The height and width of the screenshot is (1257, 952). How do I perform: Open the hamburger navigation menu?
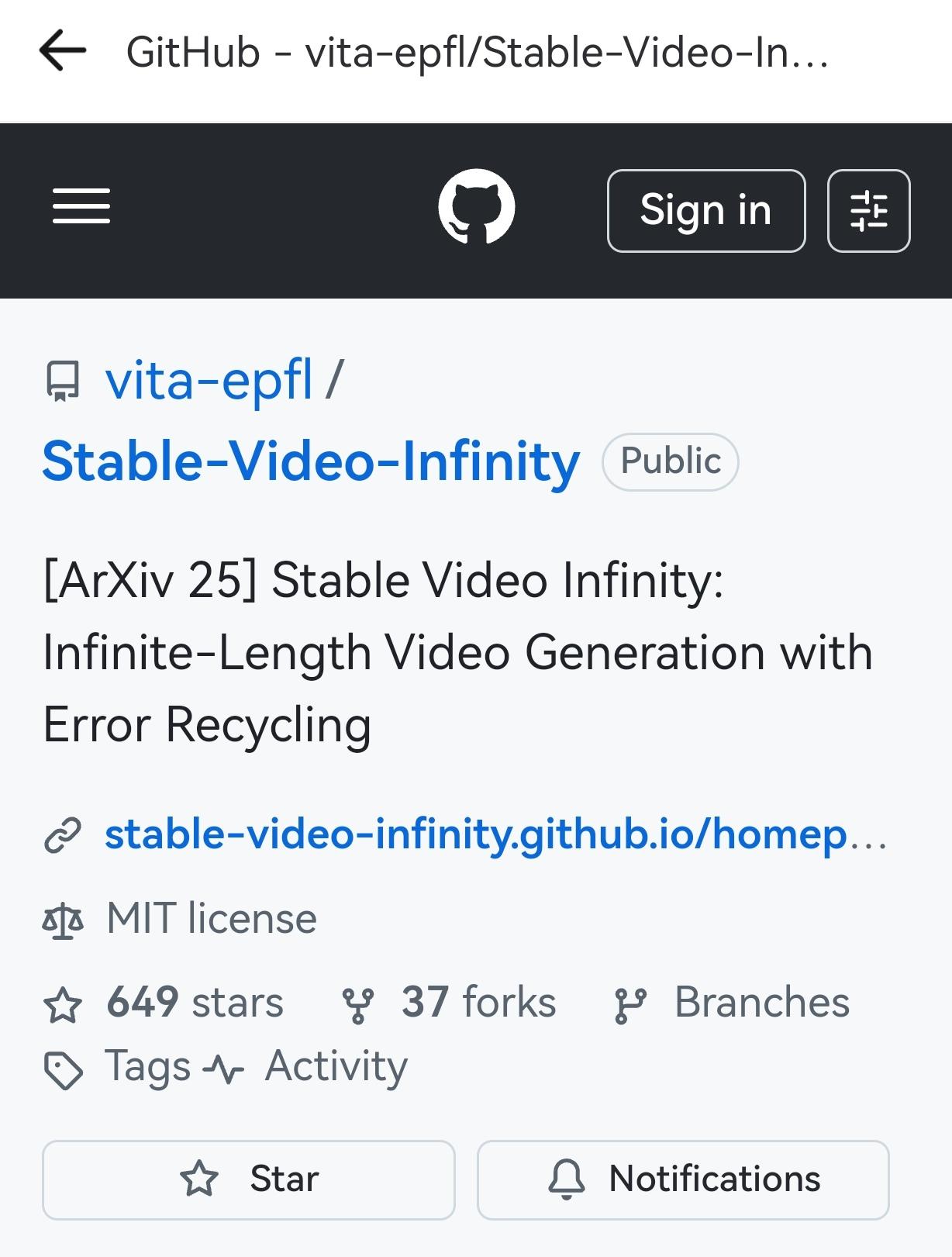[81, 207]
